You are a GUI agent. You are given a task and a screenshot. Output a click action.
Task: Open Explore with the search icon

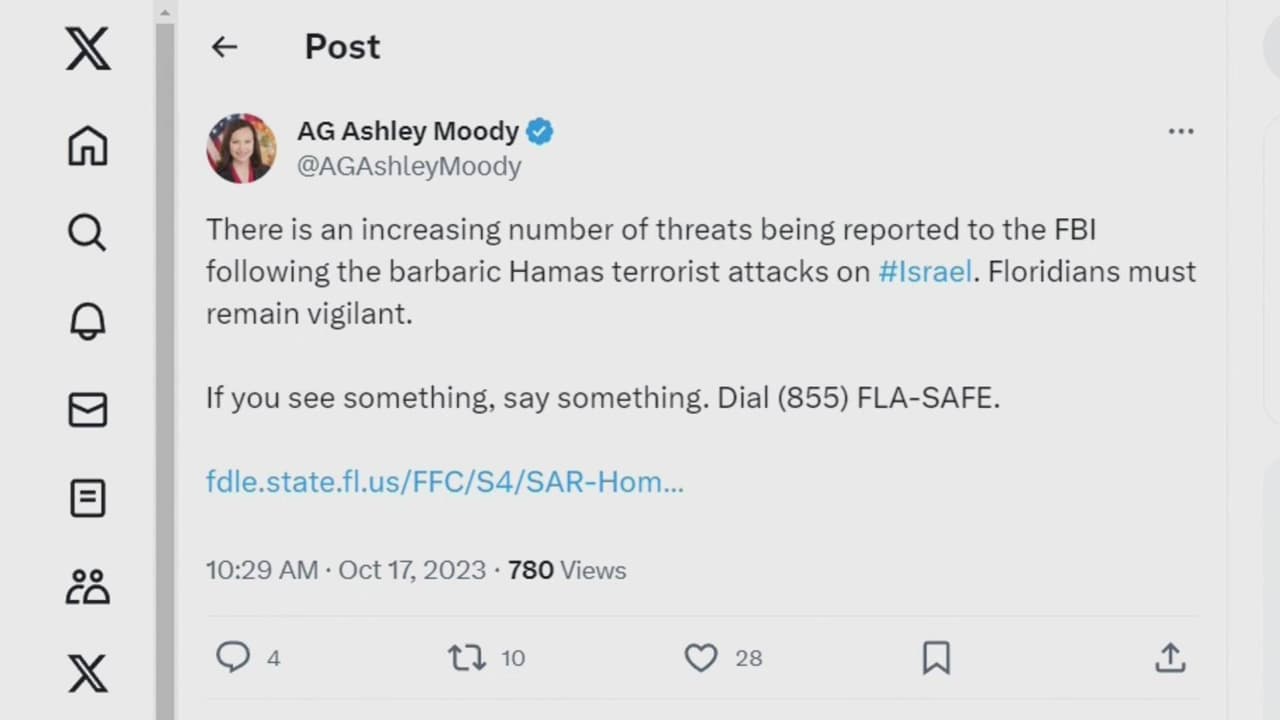pyautogui.click(x=87, y=233)
